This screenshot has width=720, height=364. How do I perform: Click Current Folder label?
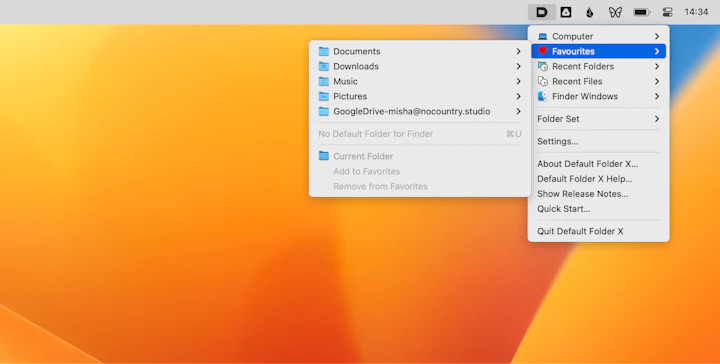click(363, 157)
